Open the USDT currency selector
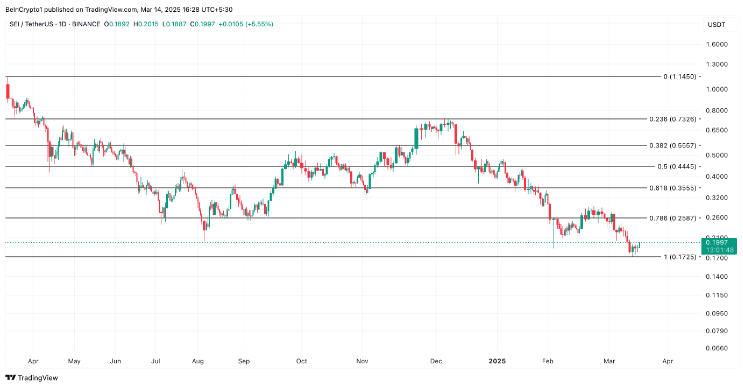 point(716,25)
